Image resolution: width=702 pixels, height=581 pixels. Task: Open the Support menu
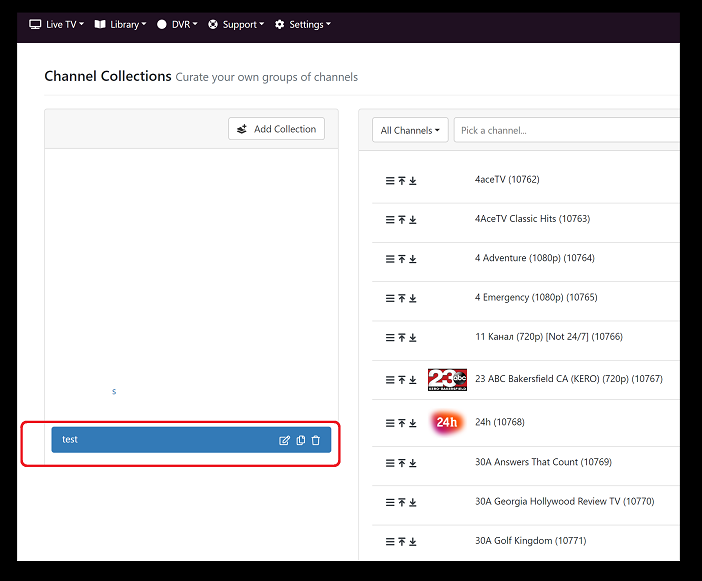click(236, 24)
